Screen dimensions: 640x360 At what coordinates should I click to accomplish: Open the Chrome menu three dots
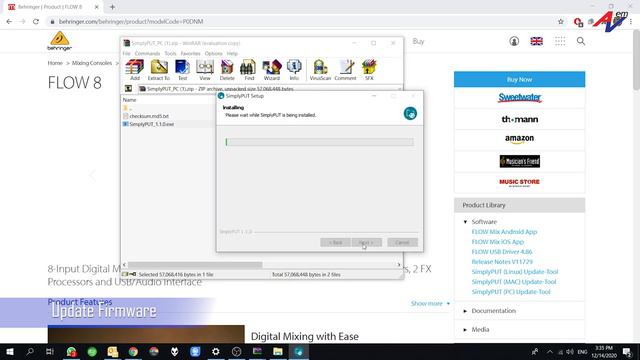631,22
